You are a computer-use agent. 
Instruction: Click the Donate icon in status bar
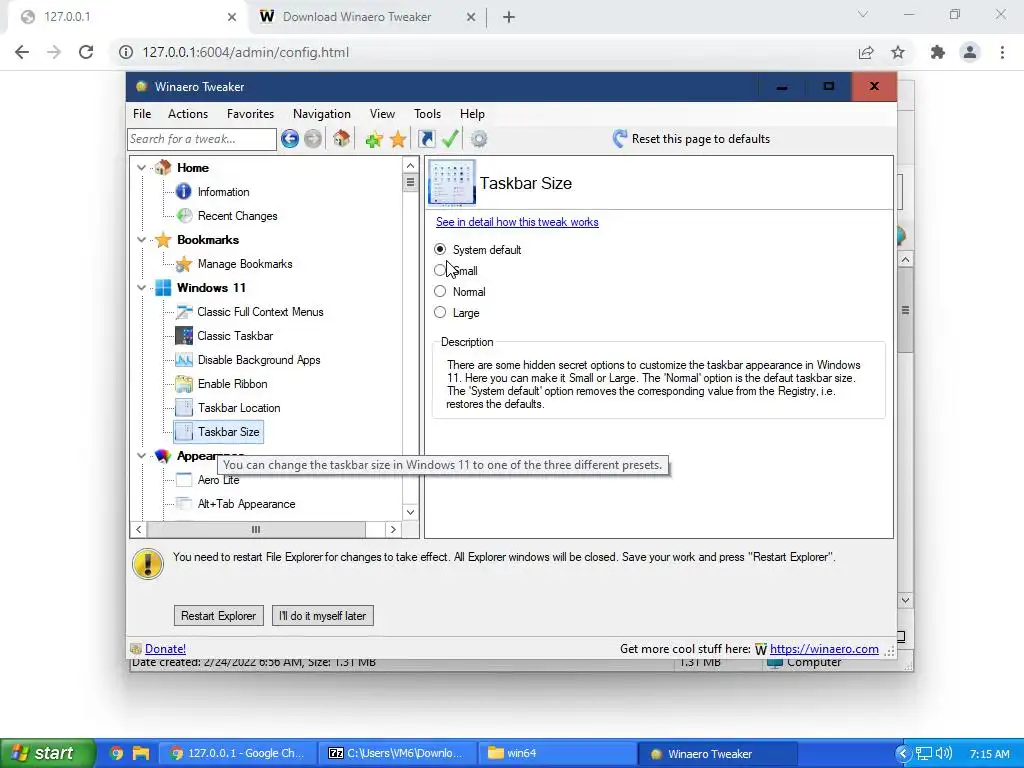pos(136,648)
